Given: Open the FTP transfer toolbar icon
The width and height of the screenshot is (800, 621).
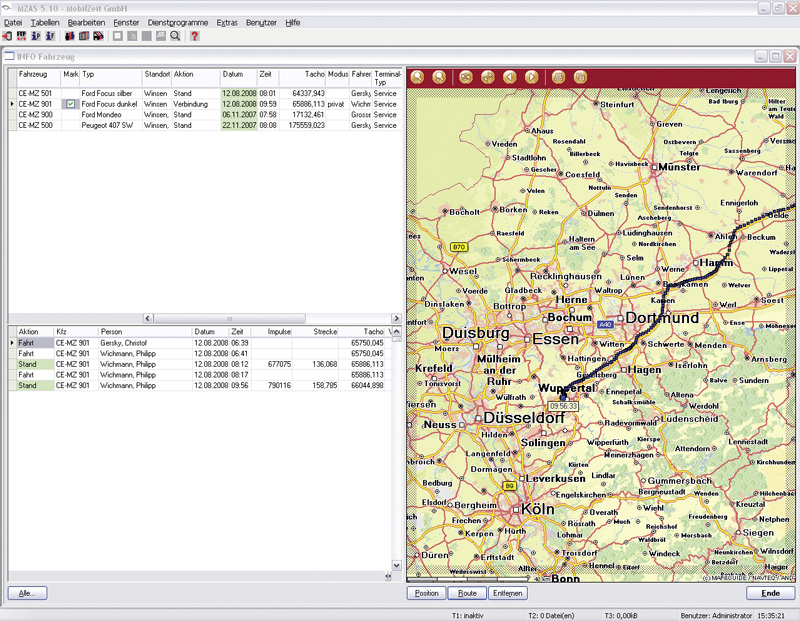Looking at the screenshot, I should pyautogui.click(x=21, y=36).
